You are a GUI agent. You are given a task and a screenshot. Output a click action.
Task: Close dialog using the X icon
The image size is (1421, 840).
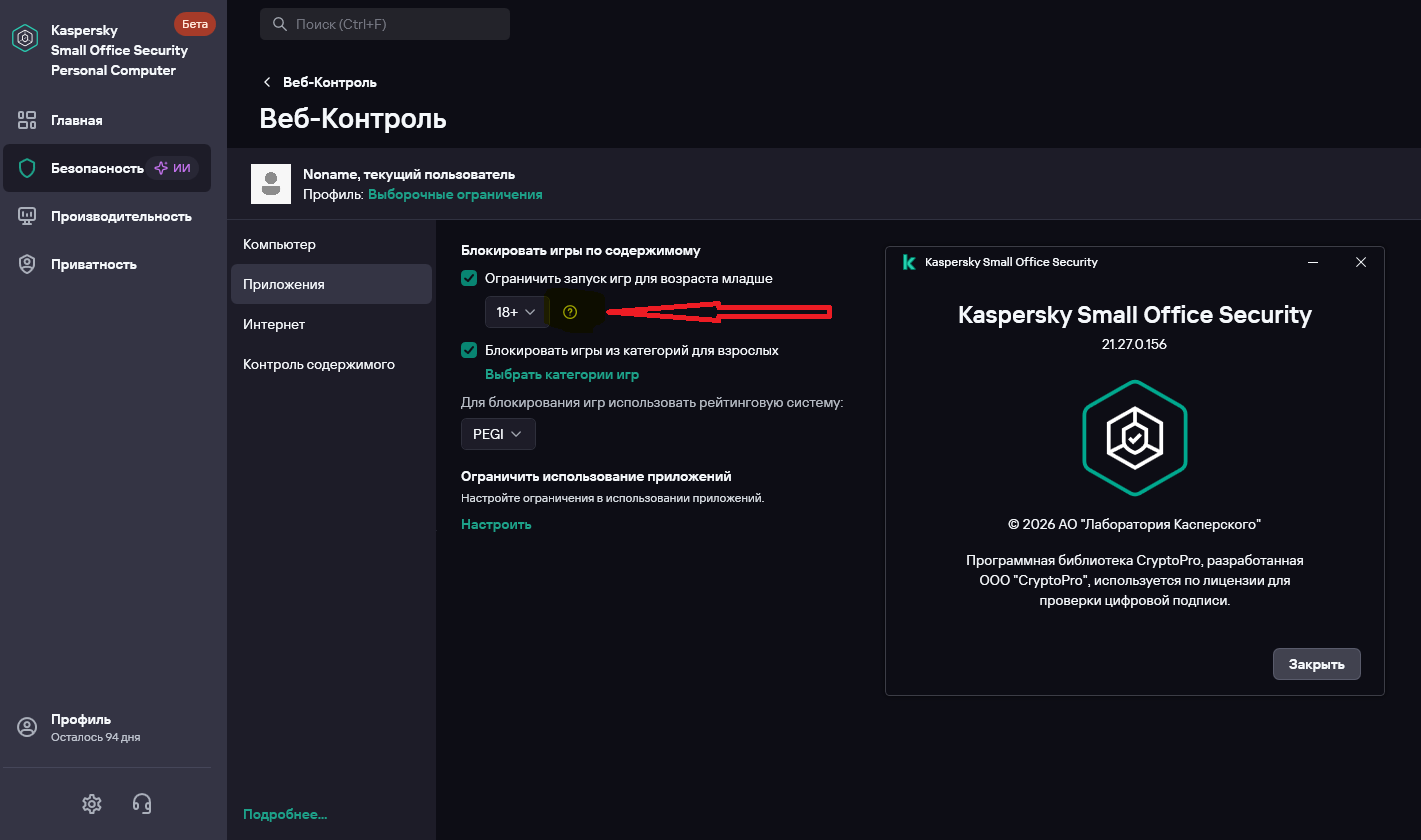point(1361,262)
